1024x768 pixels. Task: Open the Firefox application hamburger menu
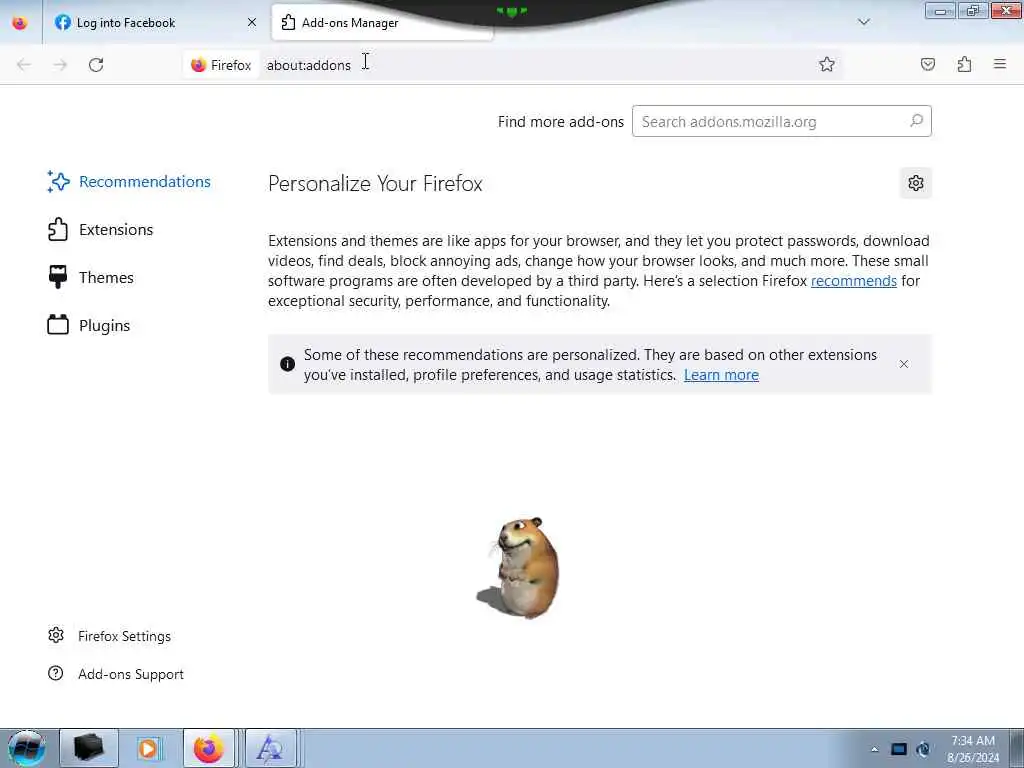1000,64
